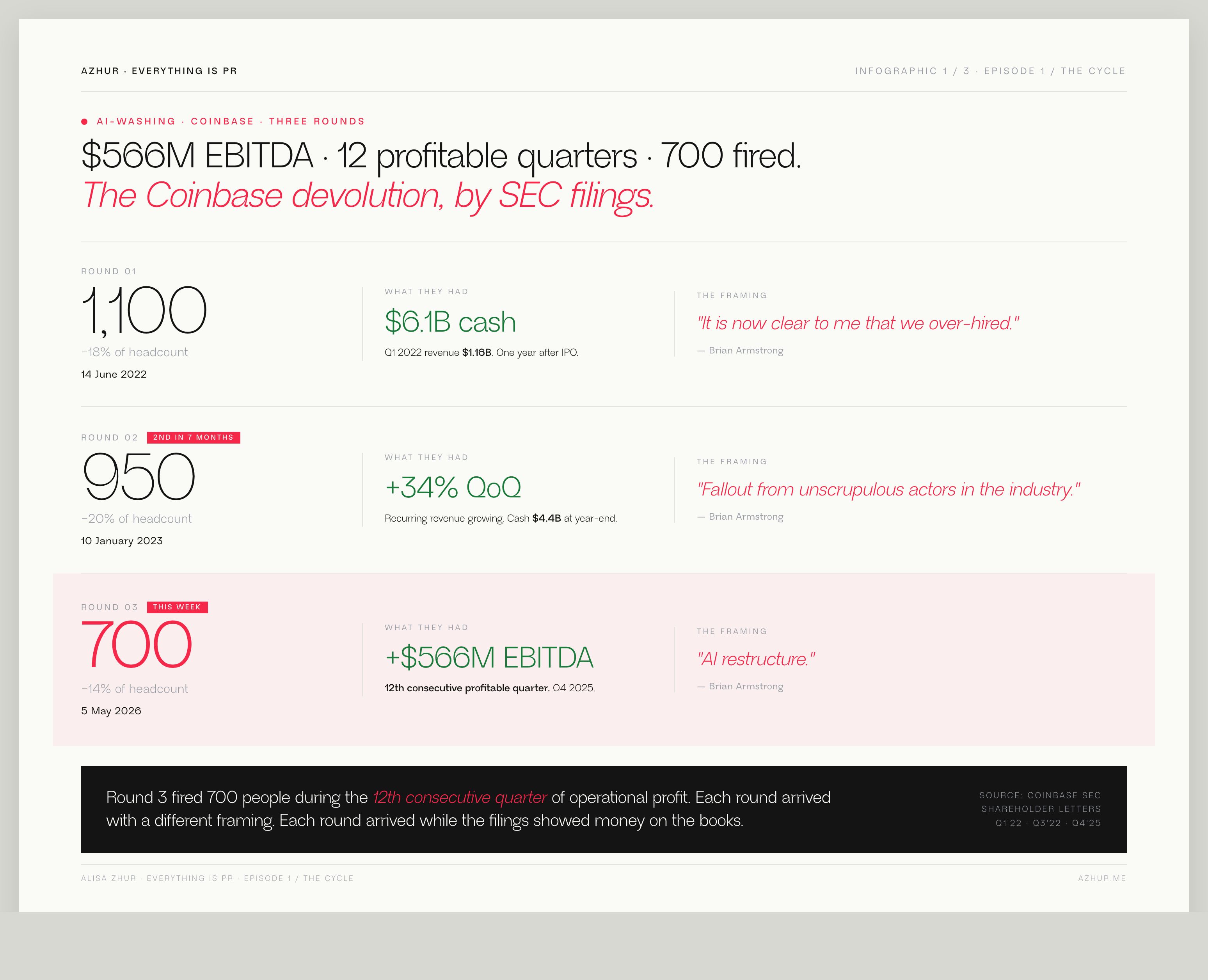Click '−14% of headcount' text
This screenshot has width=1208, height=980.
click(x=134, y=689)
